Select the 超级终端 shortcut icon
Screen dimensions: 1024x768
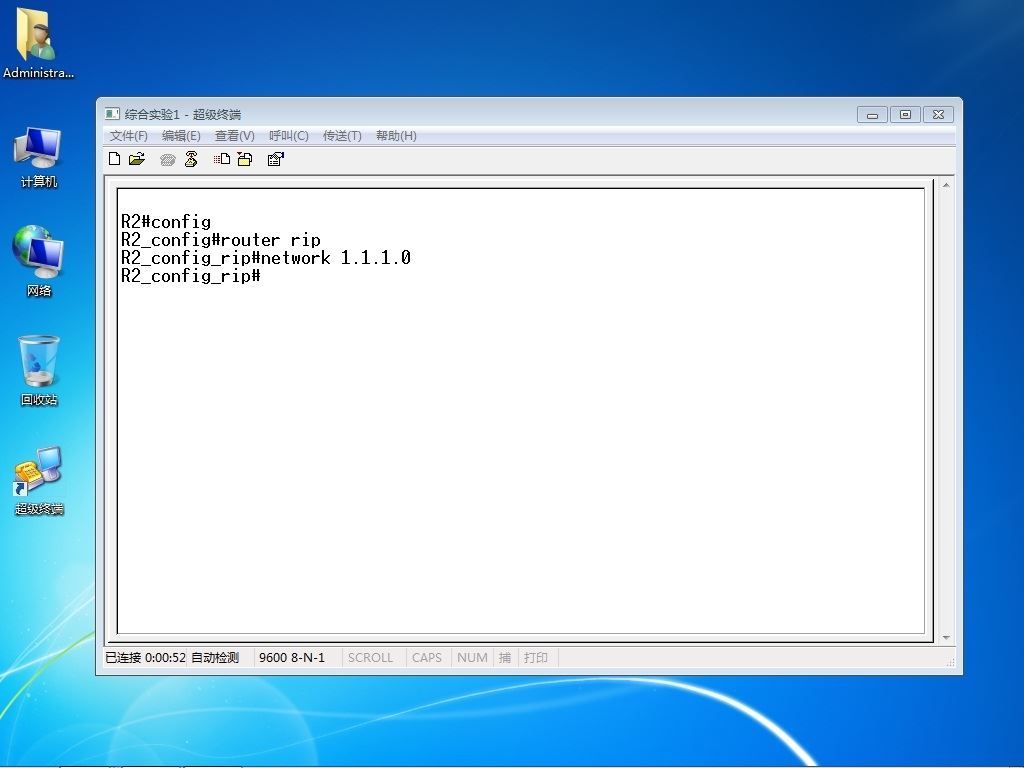tap(39, 481)
